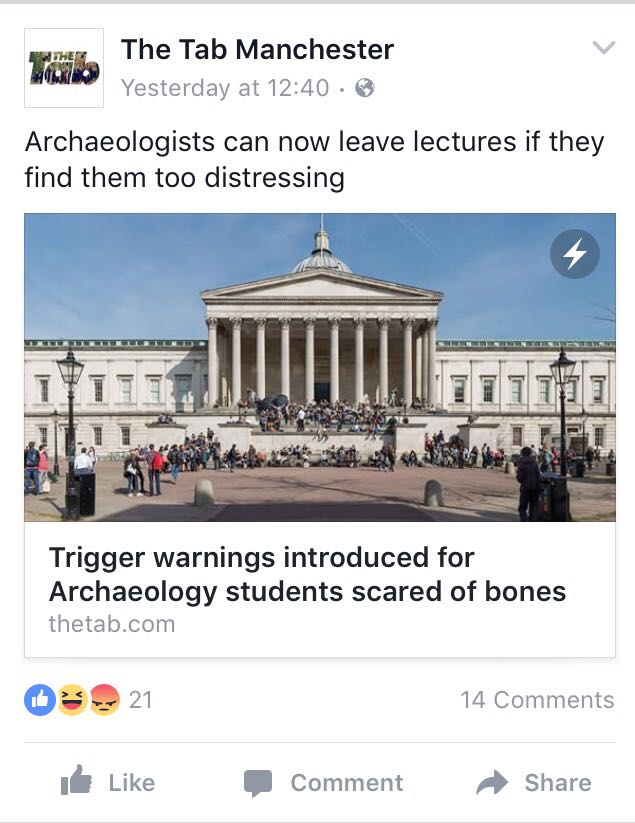
Task: View the angry face reaction
Action: (x=105, y=700)
